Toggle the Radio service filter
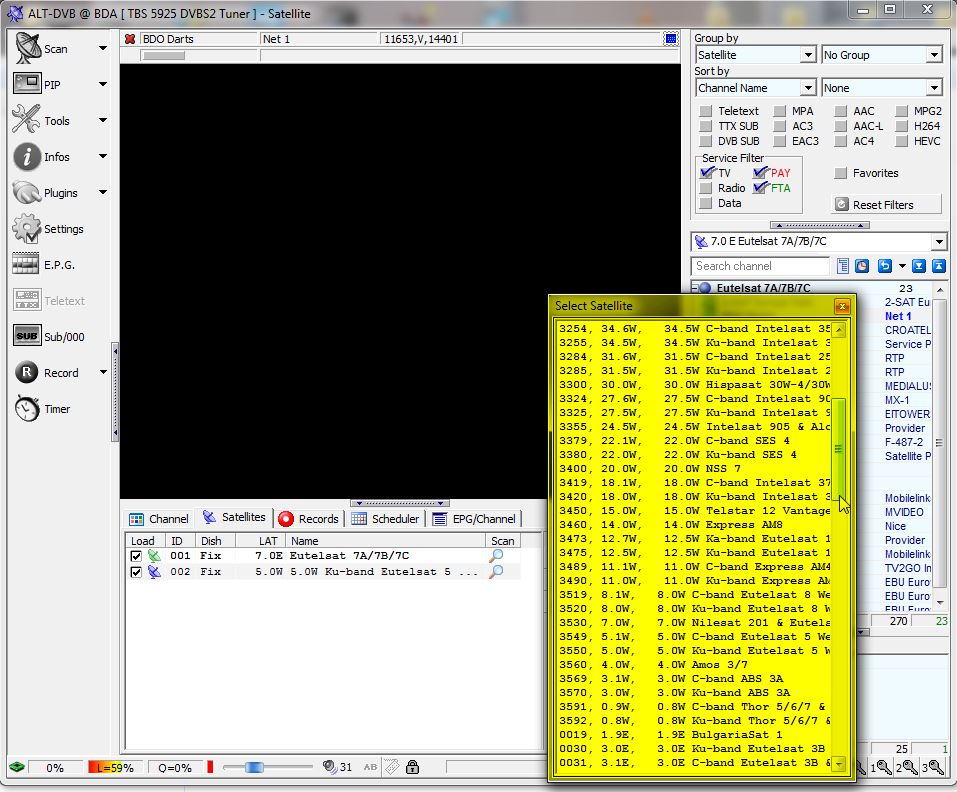 tap(706, 188)
